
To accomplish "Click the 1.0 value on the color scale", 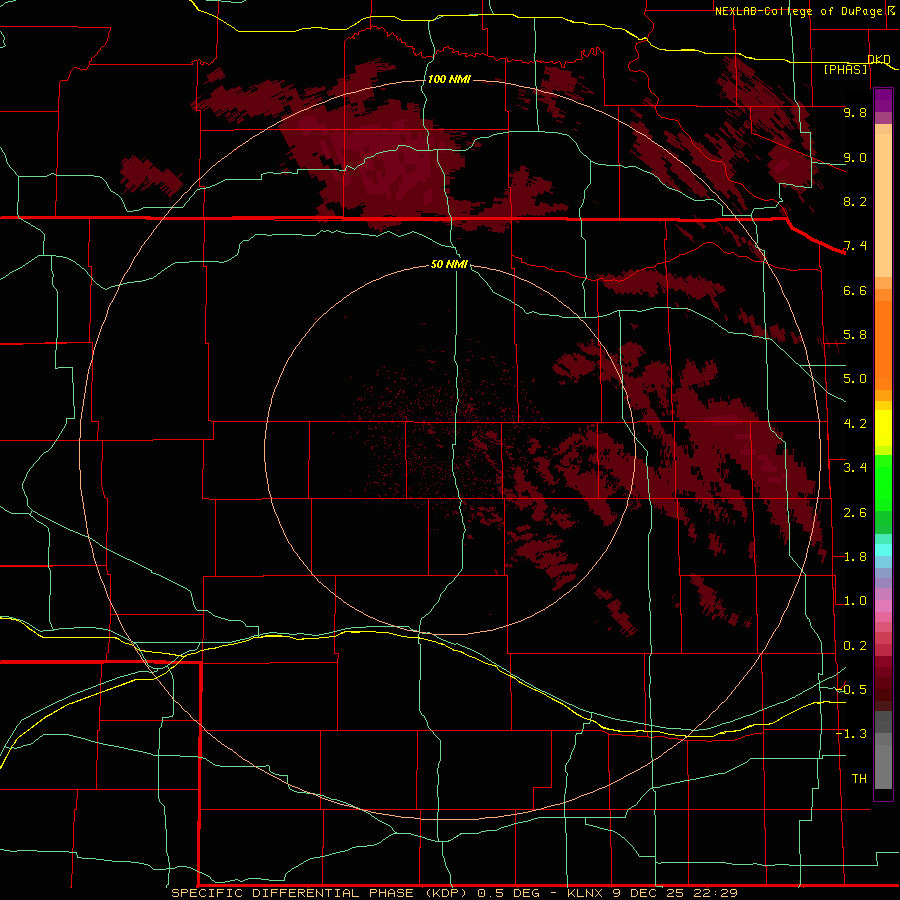I will [x=855, y=601].
